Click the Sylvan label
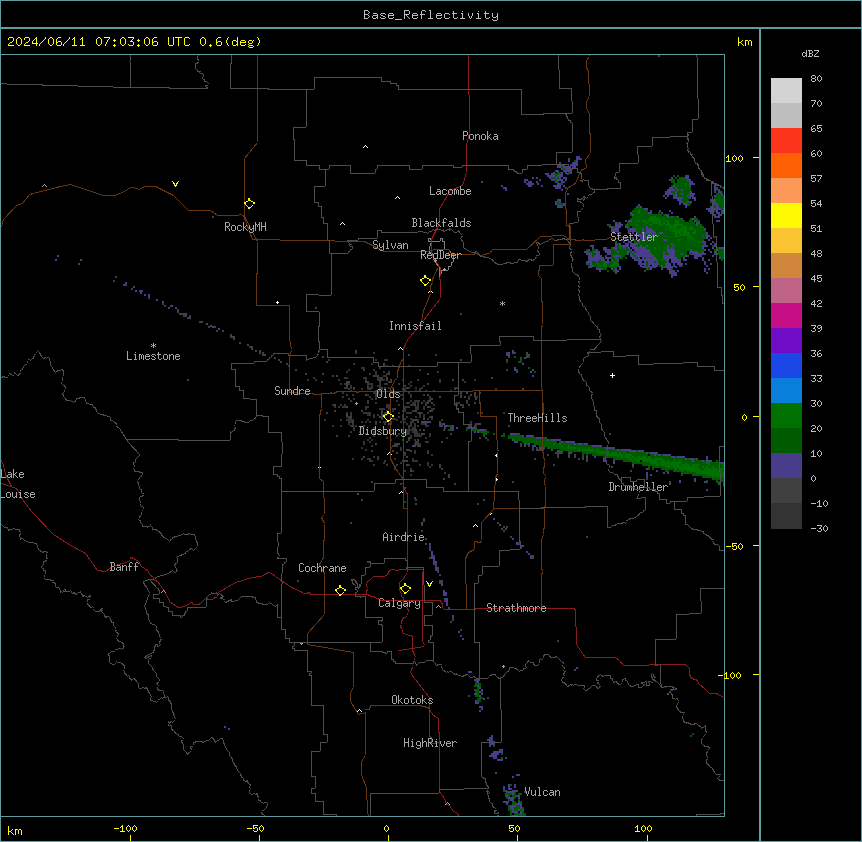This screenshot has height=842, width=862. tap(390, 245)
